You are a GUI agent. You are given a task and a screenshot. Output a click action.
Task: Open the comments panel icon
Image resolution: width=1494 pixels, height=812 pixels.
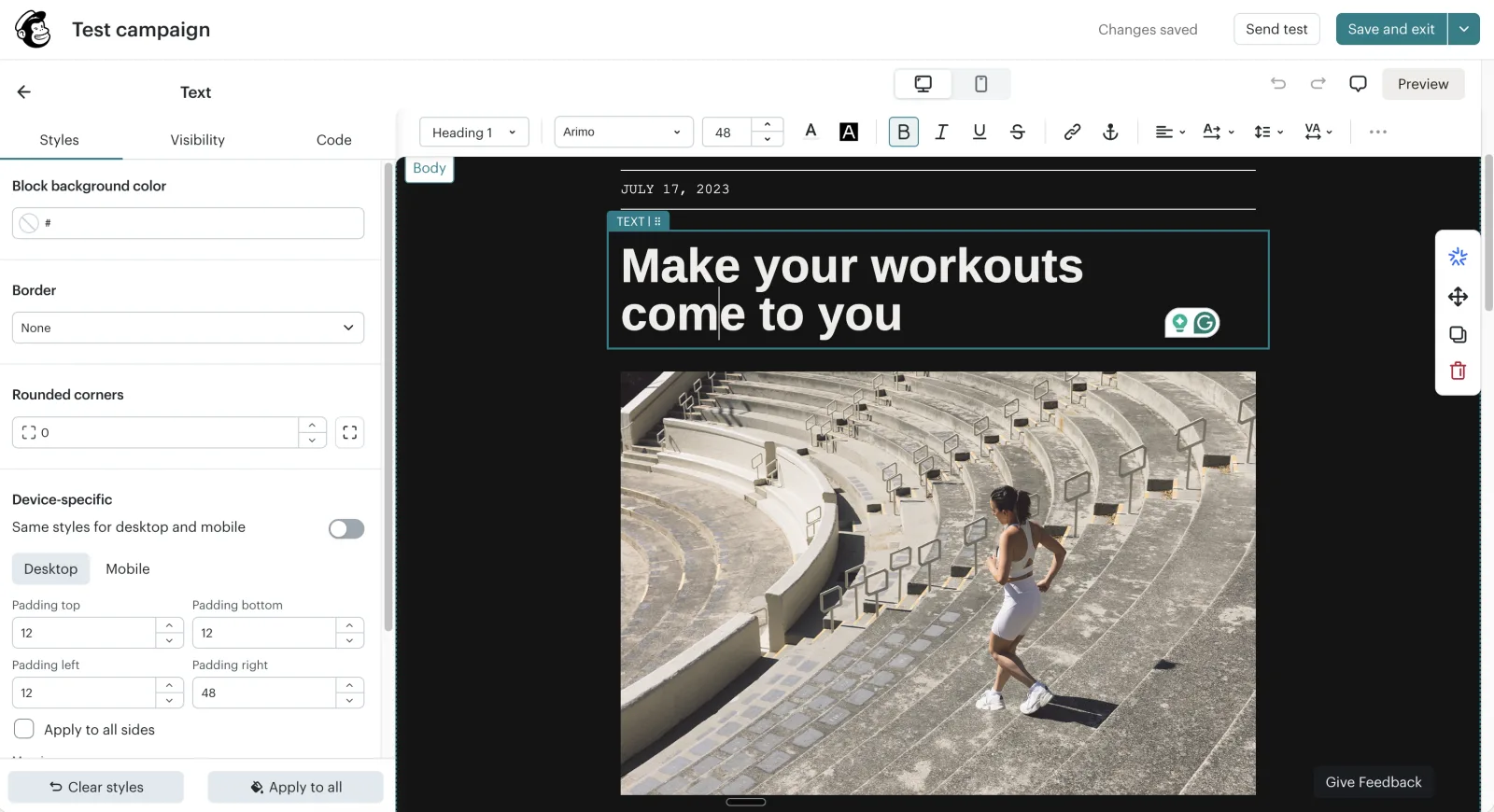1358,84
